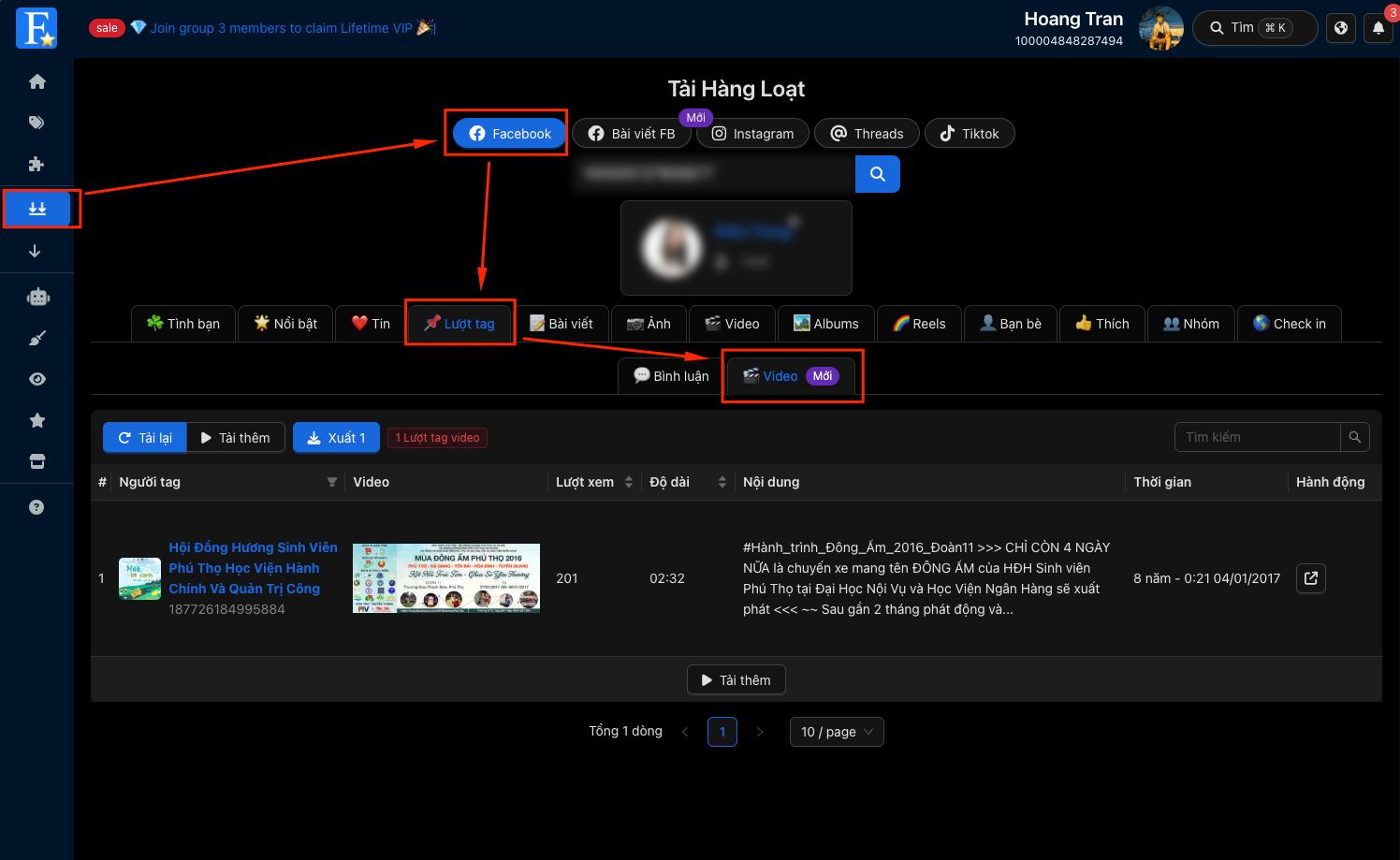Screen dimensions: 1400x860
Task: Click the FB app logo
Action: pyautogui.click(x=36, y=28)
